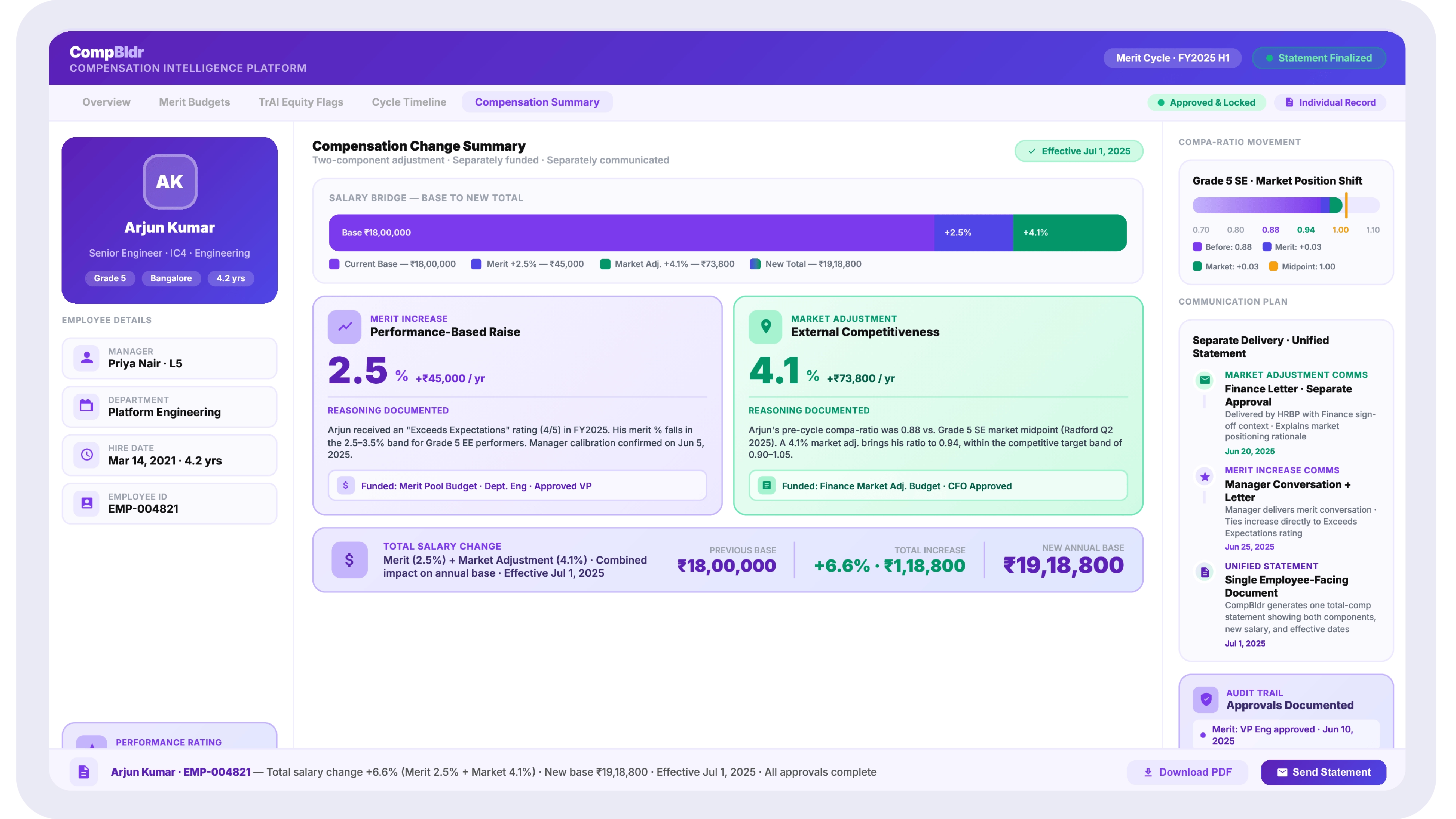1456x819 pixels.
Task: Click the Merit: VP Eng approved audit entry
Action: (1286, 735)
